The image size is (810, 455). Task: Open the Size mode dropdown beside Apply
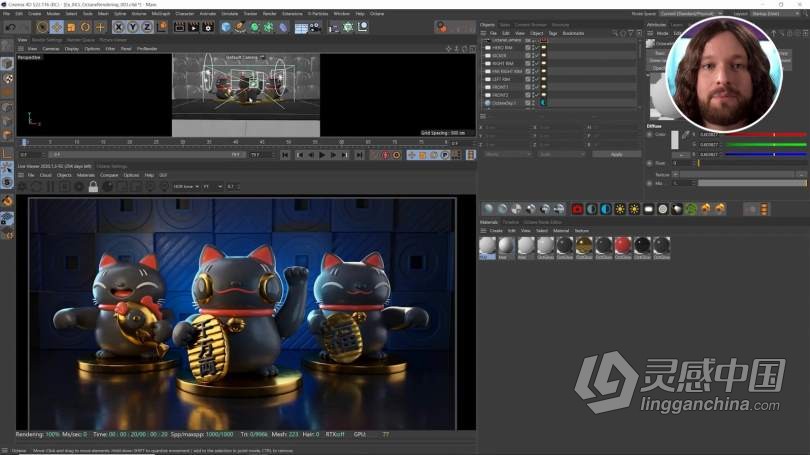click(561, 154)
